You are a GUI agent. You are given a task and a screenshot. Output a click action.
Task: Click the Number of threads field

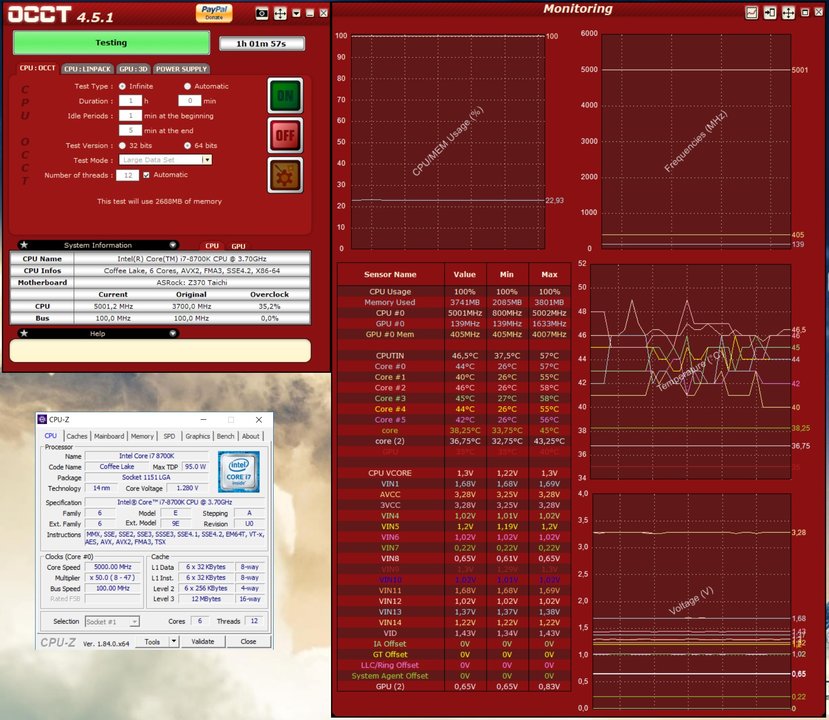tap(128, 175)
